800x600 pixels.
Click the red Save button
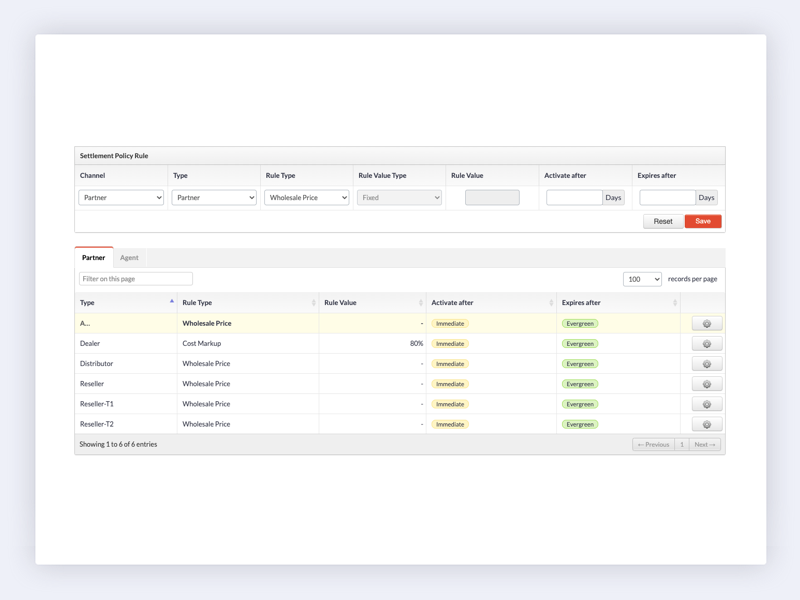703,221
